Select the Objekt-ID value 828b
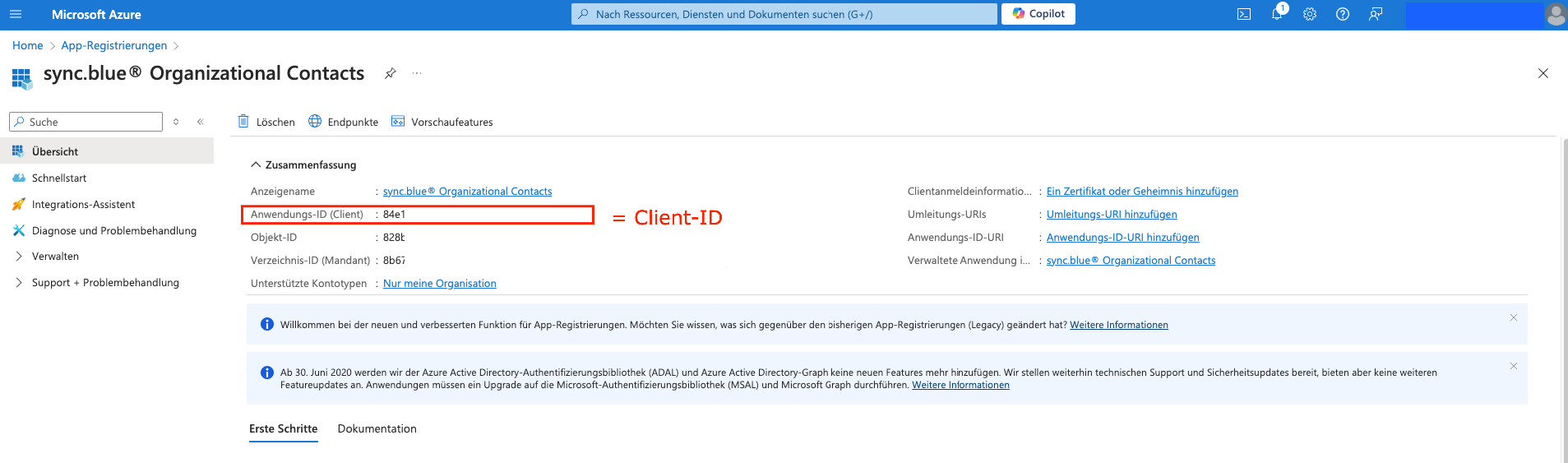The width and height of the screenshot is (1568, 463). [394, 237]
